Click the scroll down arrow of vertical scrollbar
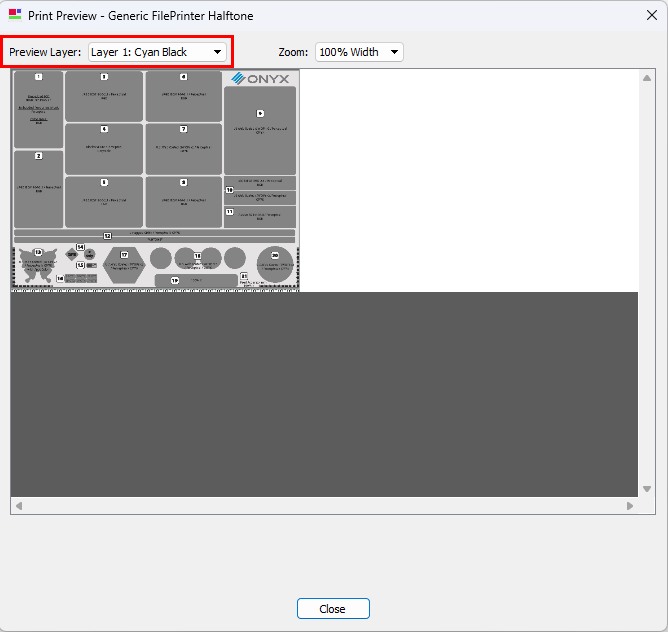The image size is (668, 632). (x=647, y=488)
